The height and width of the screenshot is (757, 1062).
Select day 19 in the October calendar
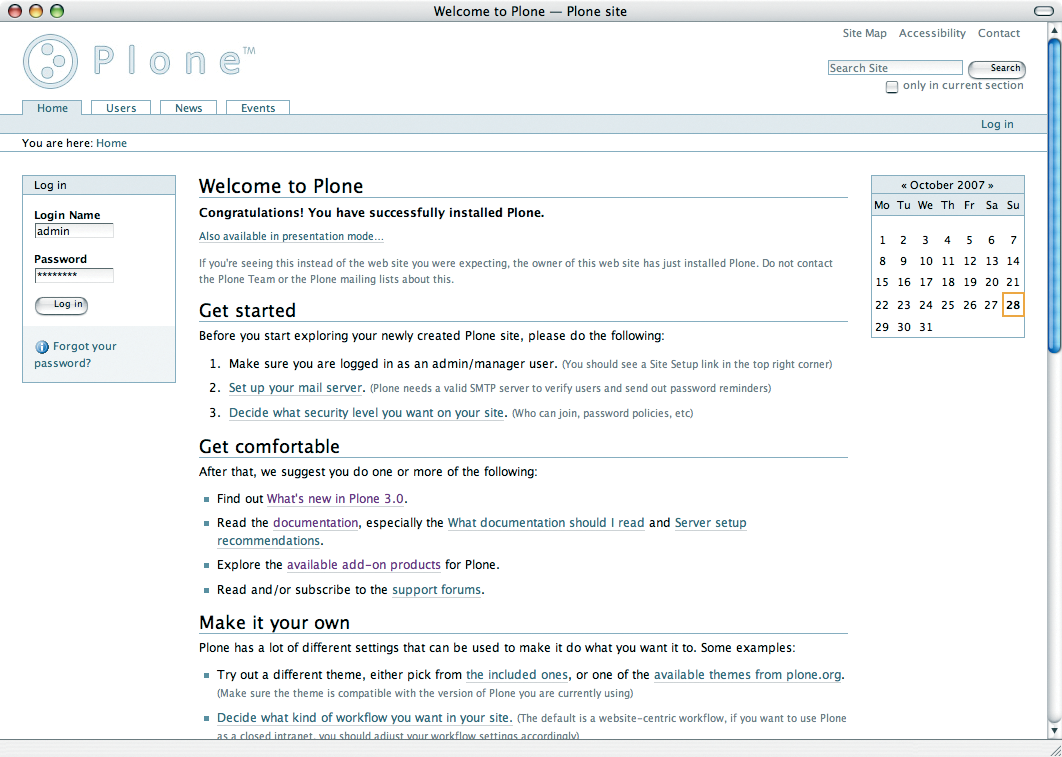(970, 282)
